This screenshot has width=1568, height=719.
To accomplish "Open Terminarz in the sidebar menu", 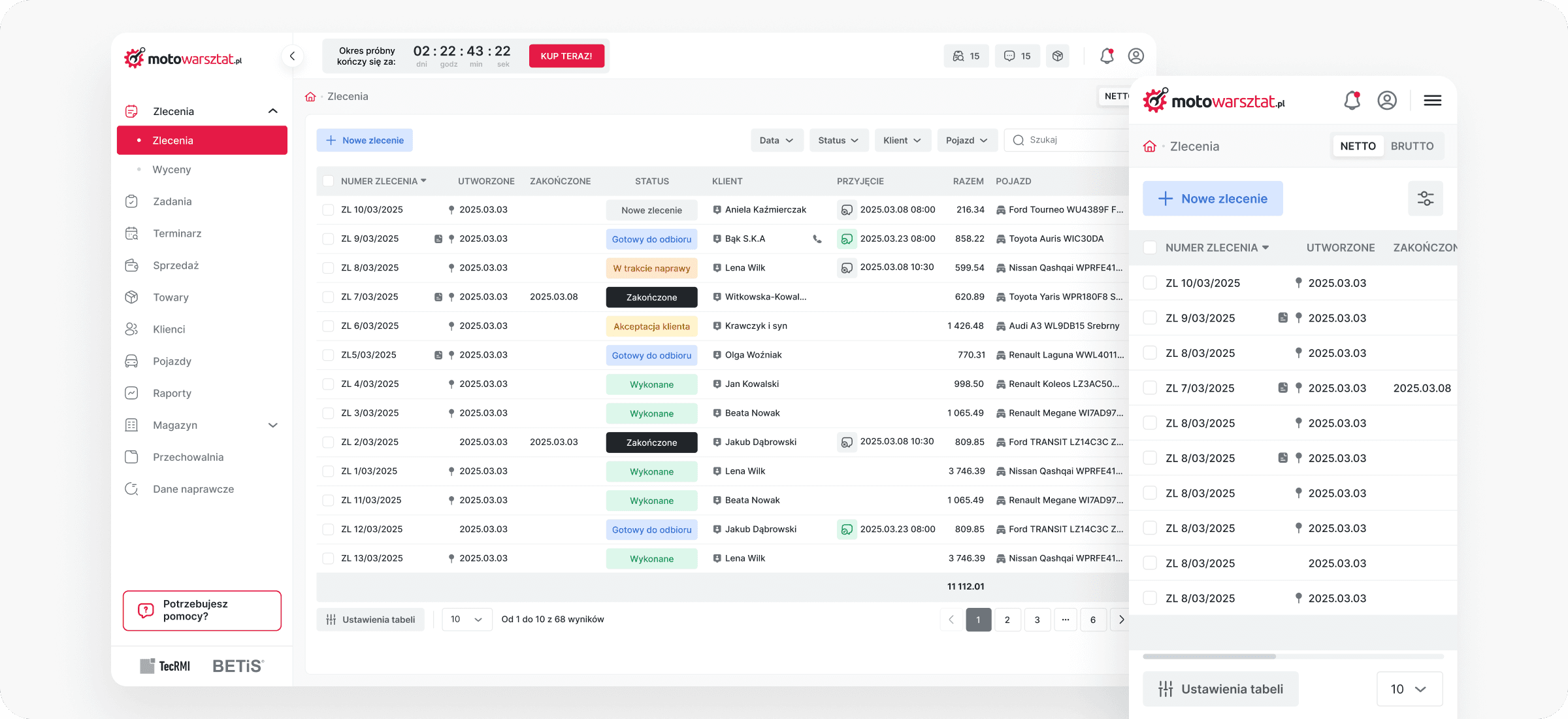I will [177, 233].
